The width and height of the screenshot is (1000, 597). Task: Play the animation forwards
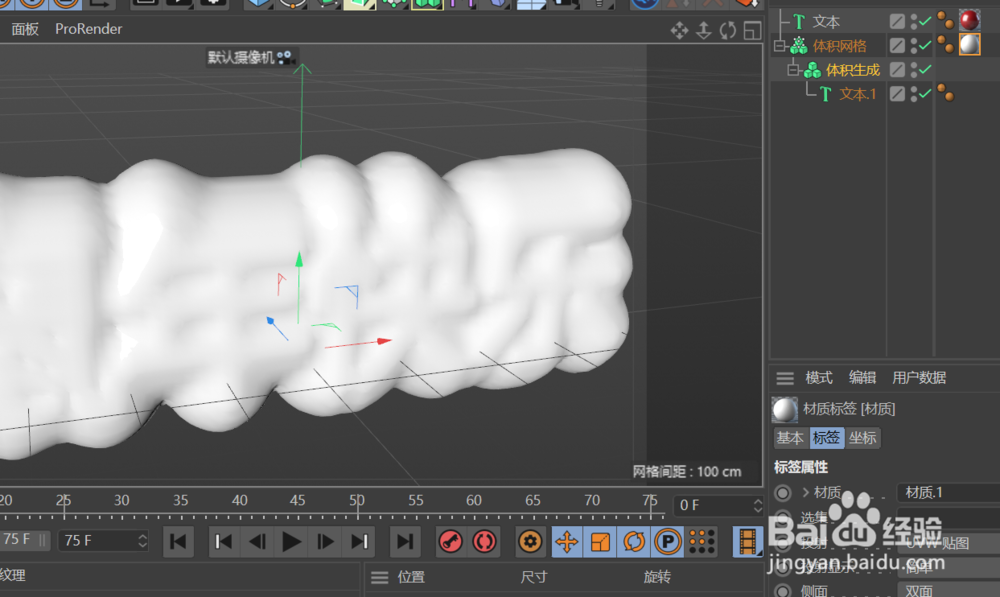click(x=291, y=542)
